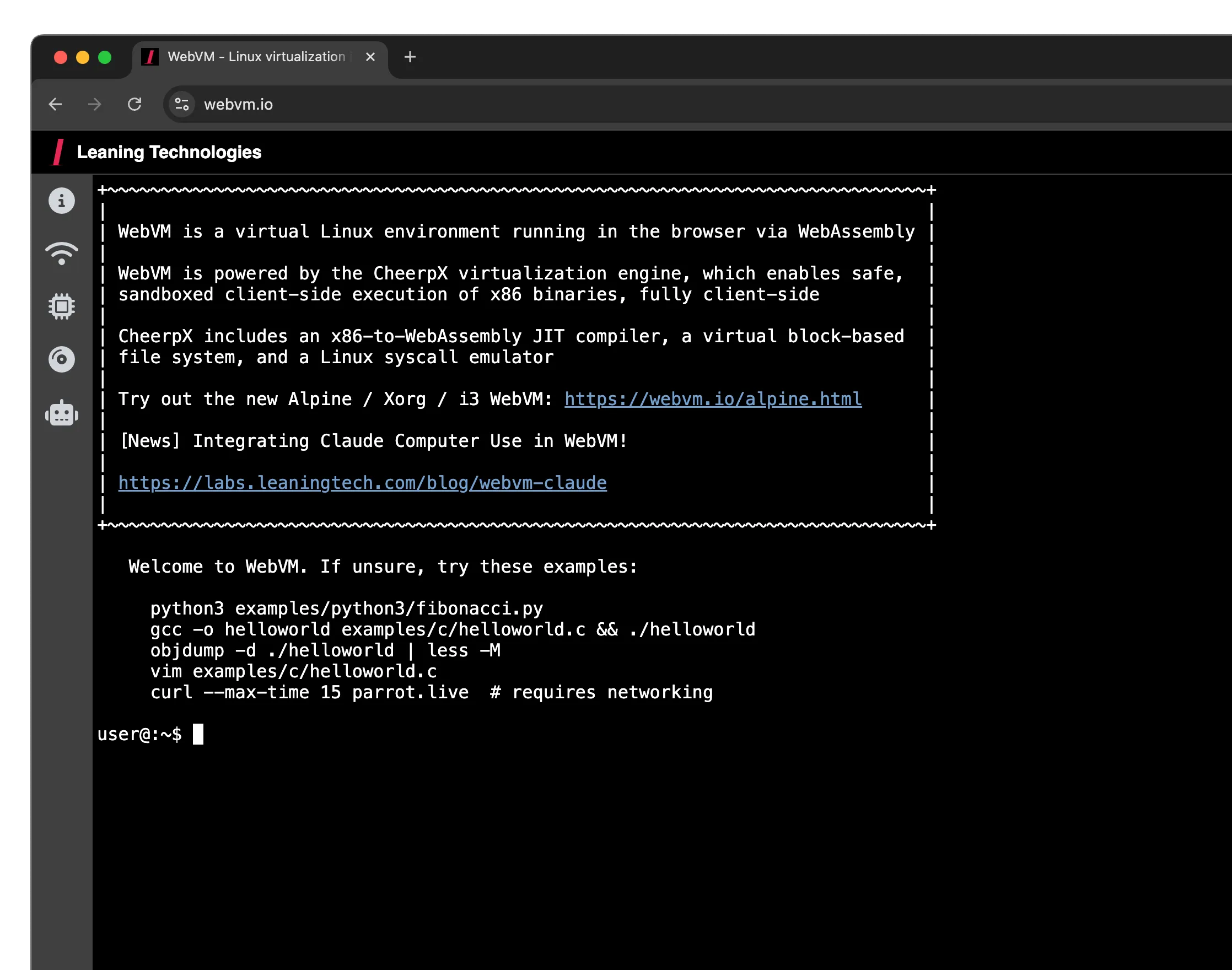
Task: Click the browser back arrow
Action: [x=55, y=105]
